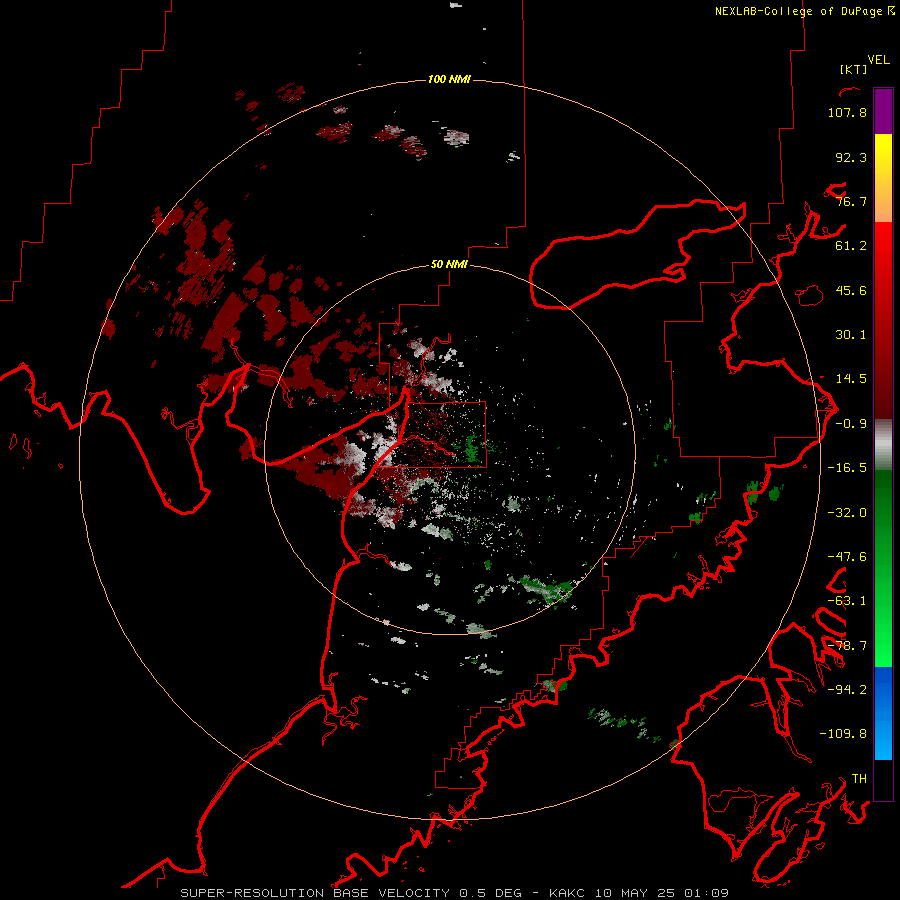This screenshot has width=900, height=900.
Task: Click the -16.5 velocity scale value
Action: point(847,468)
